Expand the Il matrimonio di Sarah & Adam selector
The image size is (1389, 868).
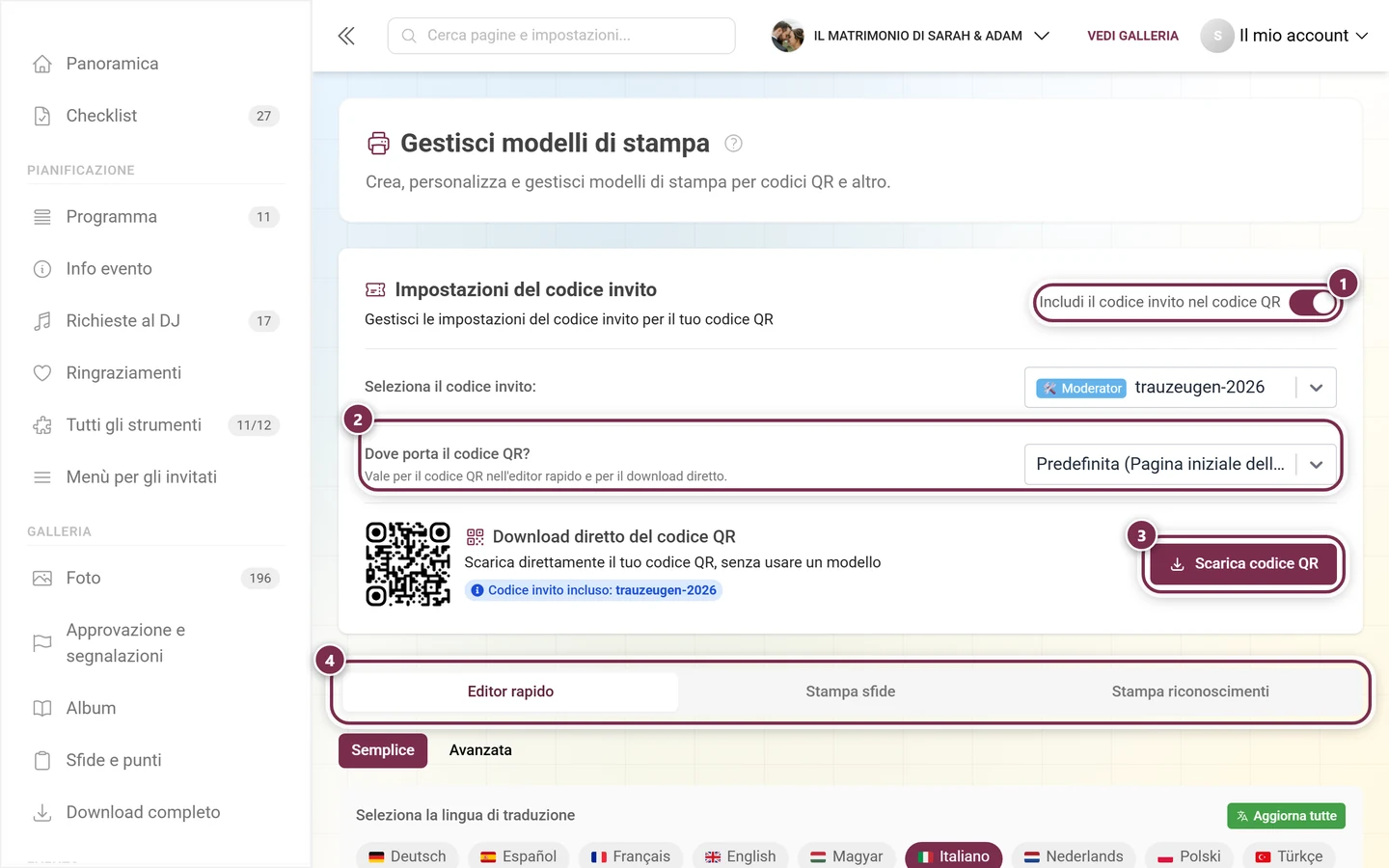click(911, 36)
